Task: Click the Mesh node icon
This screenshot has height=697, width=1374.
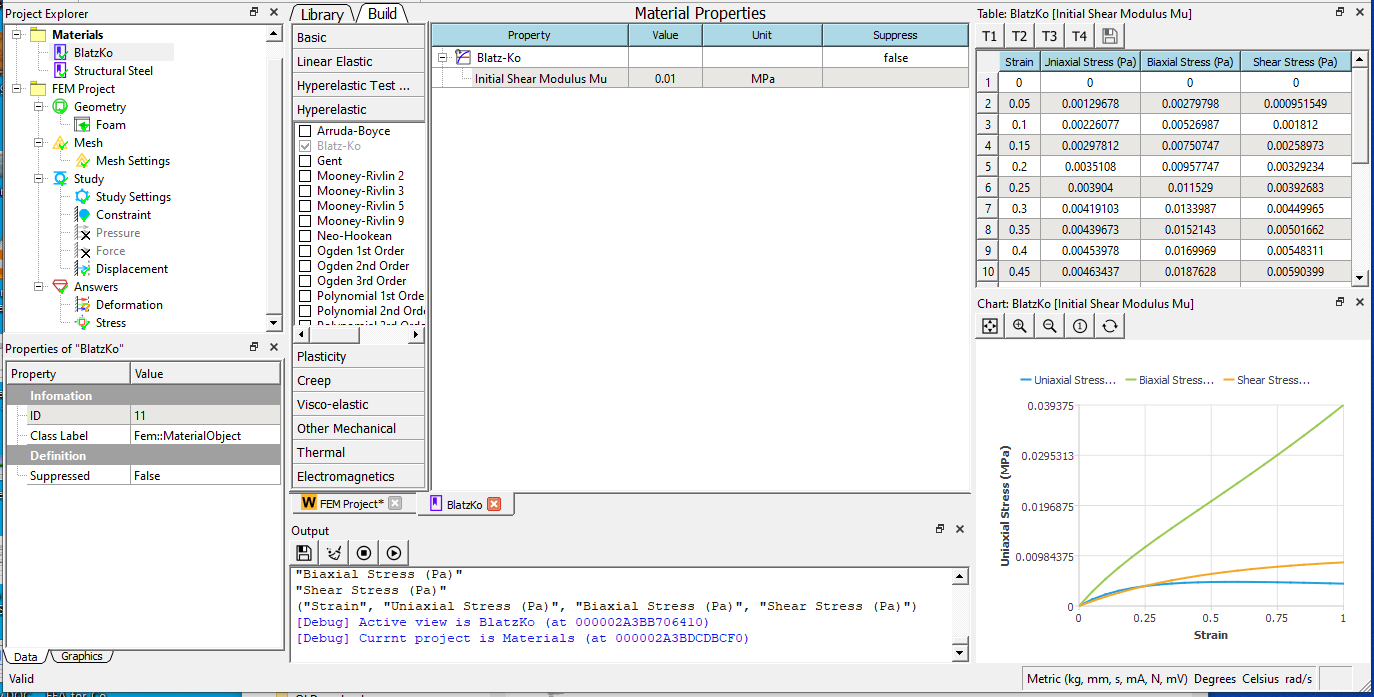Action: pyautogui.click(x=61, y=143)
